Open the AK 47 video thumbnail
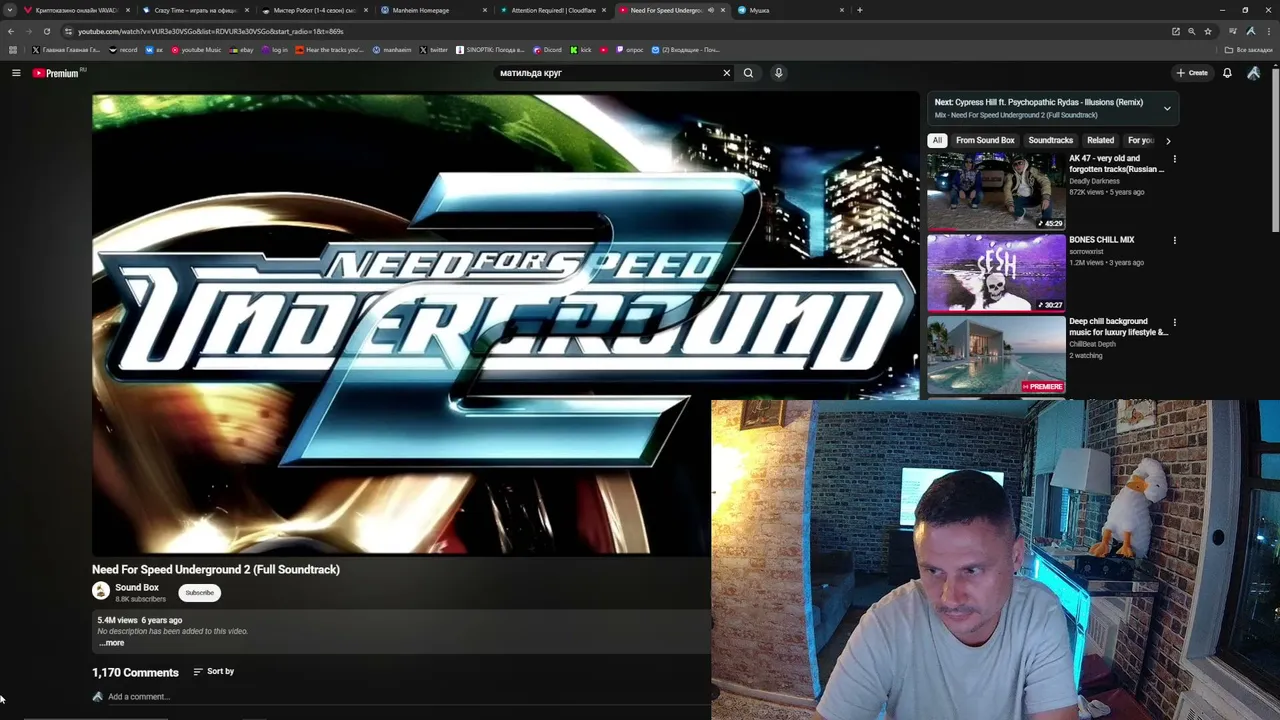This screenshot has width=1280, height=720. pos(996,191)
